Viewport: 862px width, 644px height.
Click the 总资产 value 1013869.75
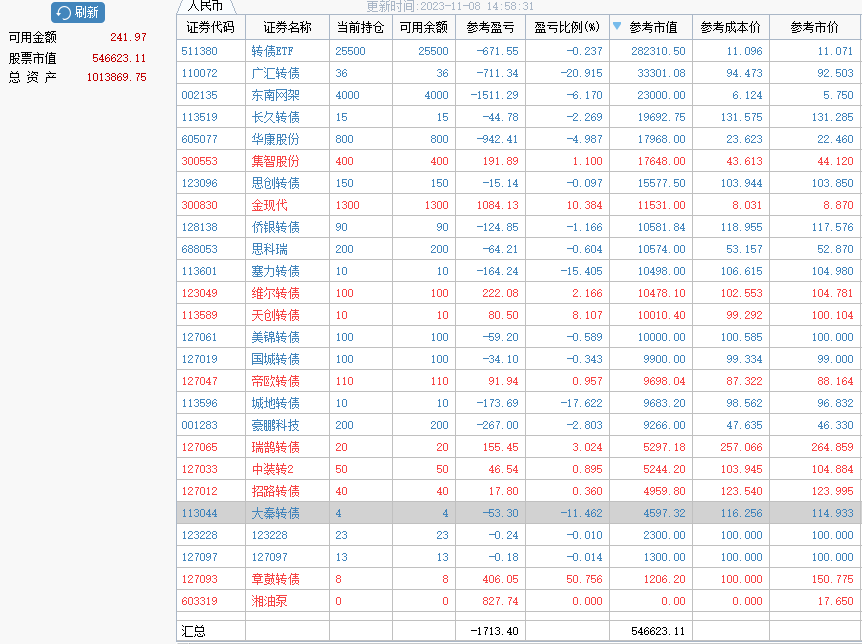point(117,77)
